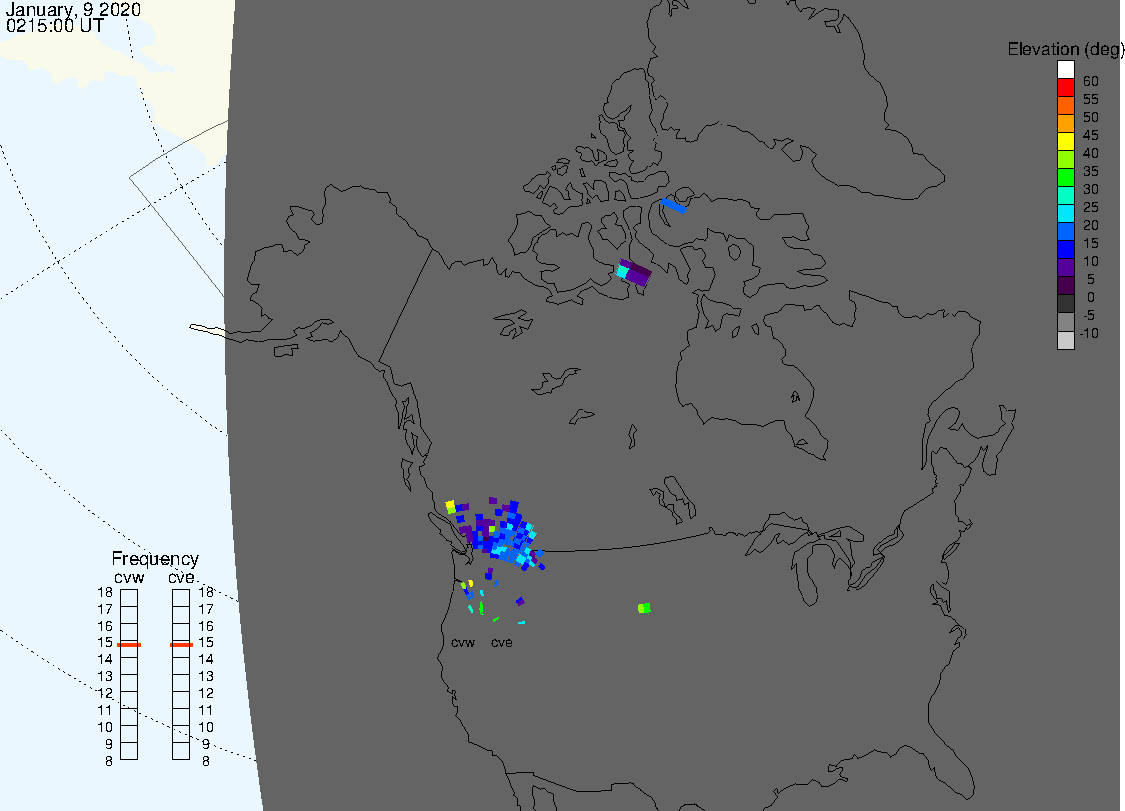Click the large purple patch in Arctic Canada
The image size is (1125, 811).
(x=636, y=273)
